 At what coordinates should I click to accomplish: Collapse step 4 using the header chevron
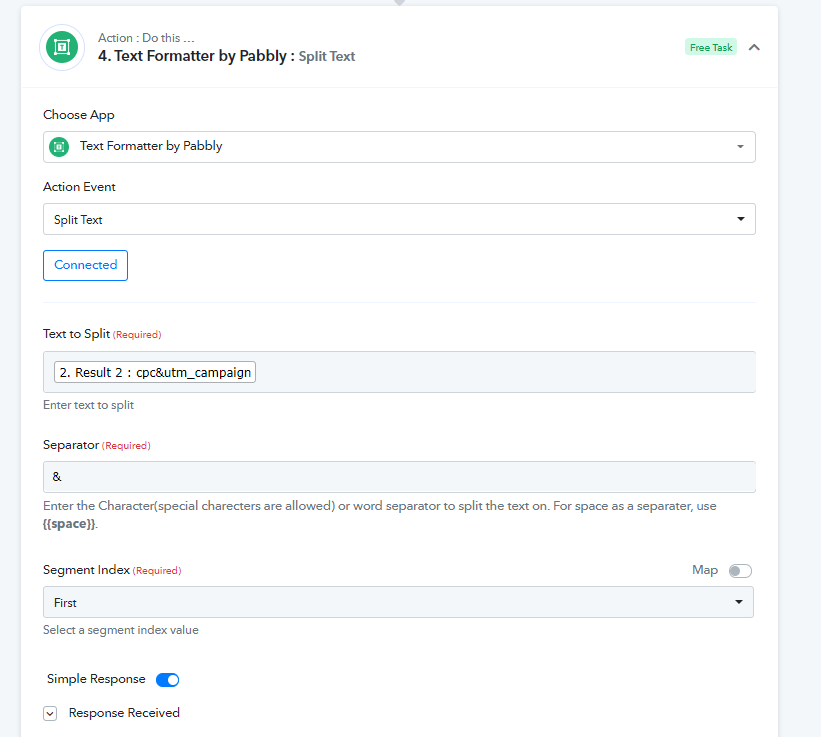tap(754, 48)
